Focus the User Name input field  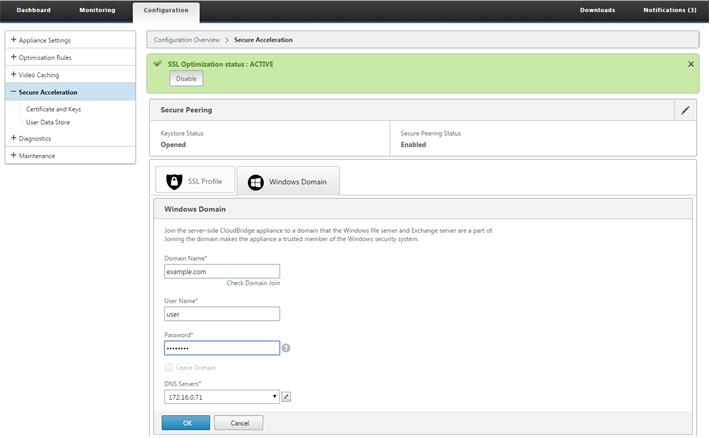222,314
